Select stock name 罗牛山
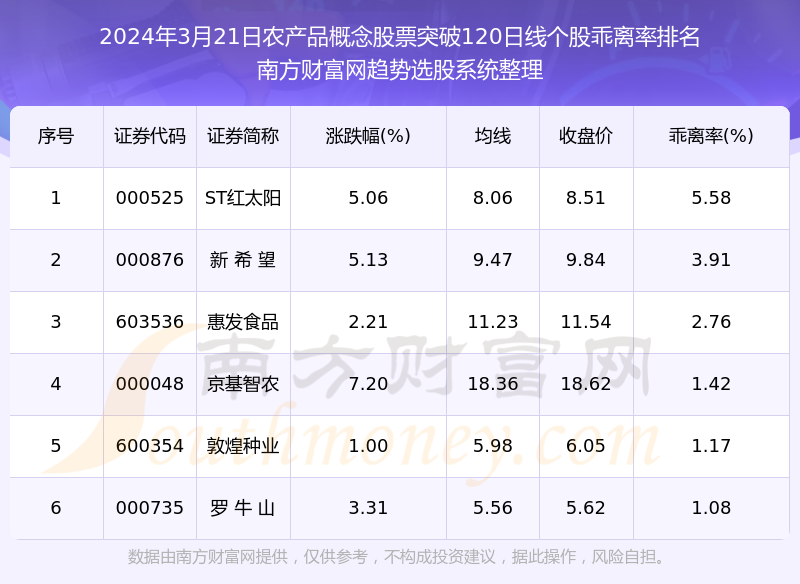 [243, 508]
